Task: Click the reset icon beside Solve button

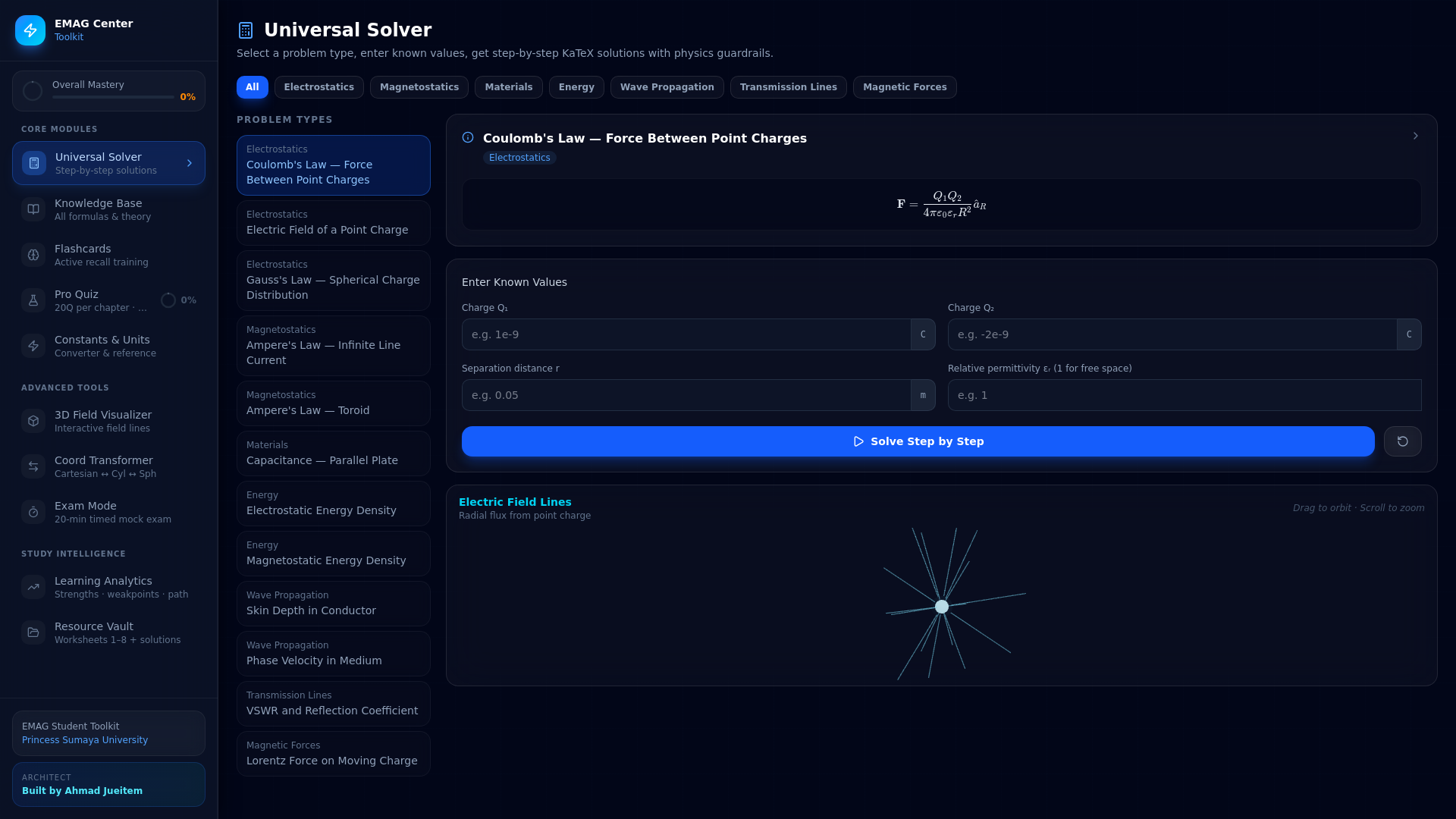Action: 1402,441
